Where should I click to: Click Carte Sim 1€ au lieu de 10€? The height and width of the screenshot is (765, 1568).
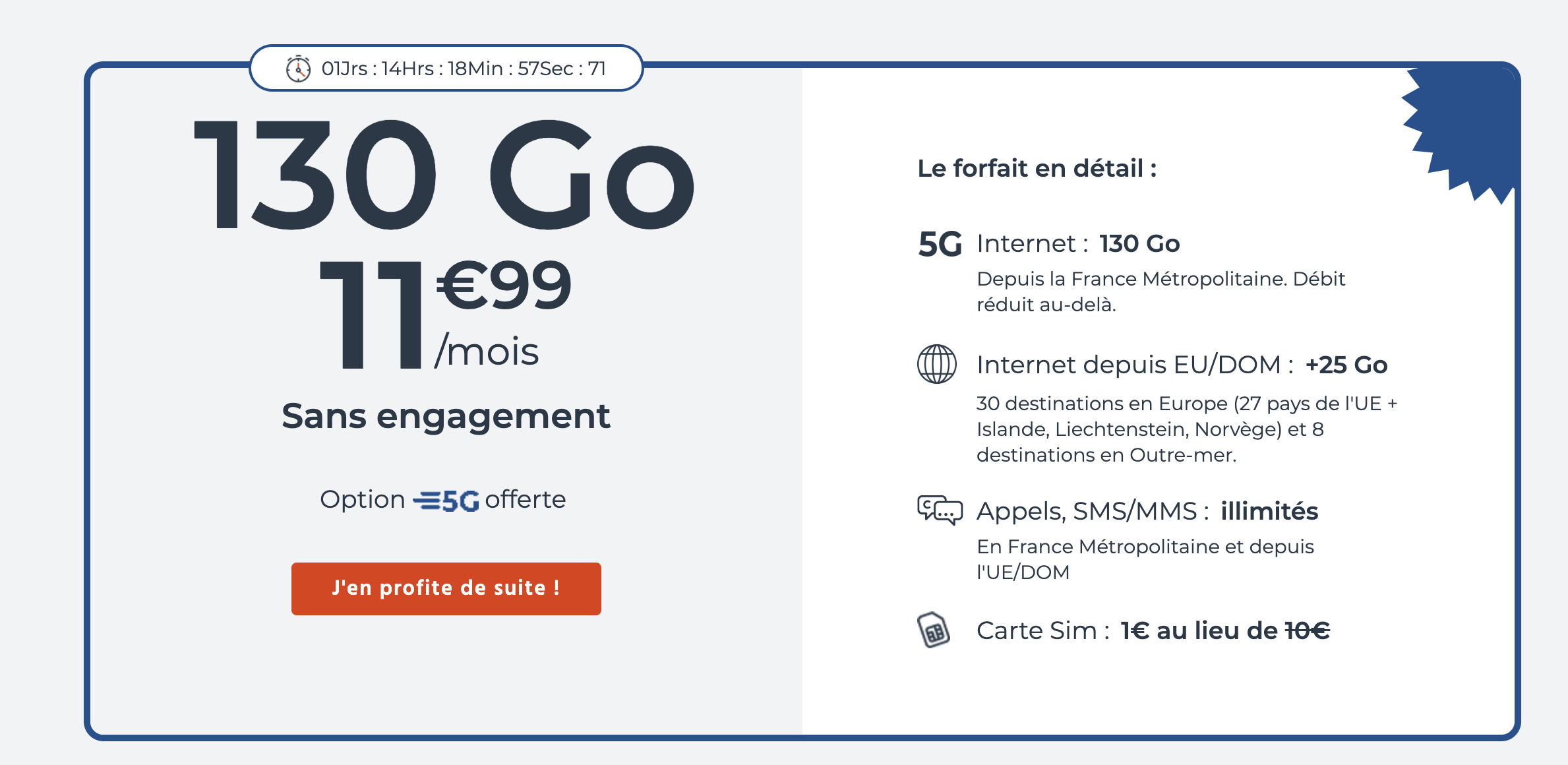click(x=1153, y=630)
